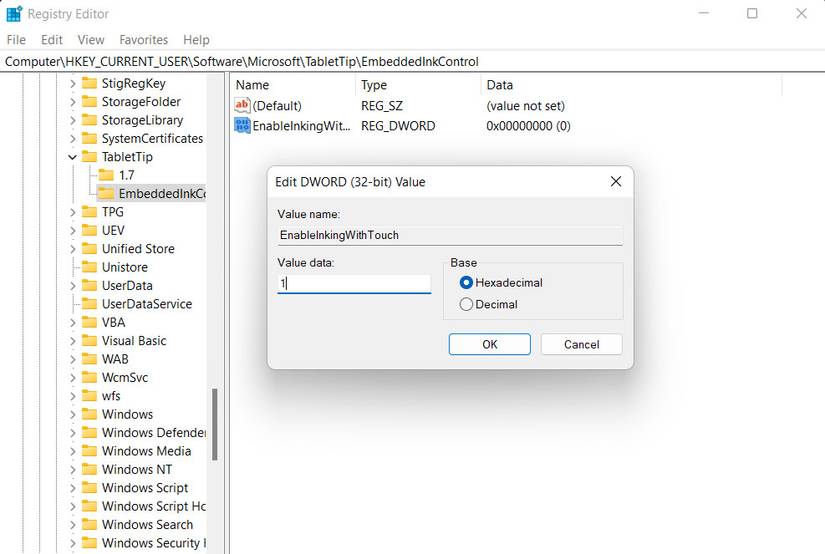
Task: Cancel the Edit DWORD dialog
Action: (581, 345)
